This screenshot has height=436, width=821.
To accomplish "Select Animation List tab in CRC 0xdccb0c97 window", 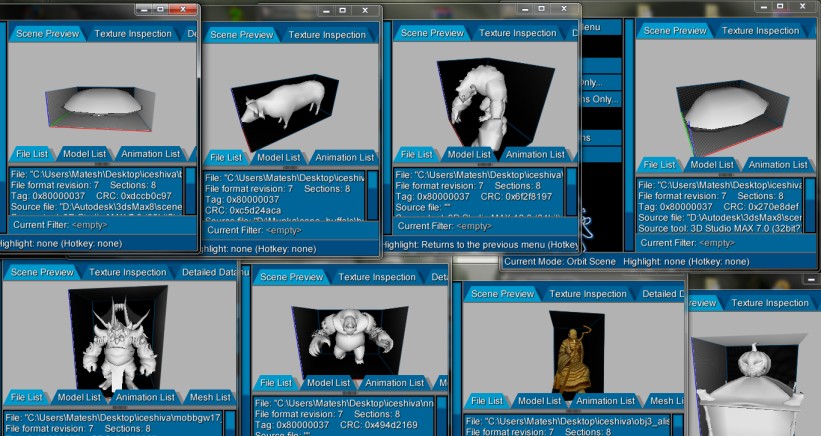I will pos(150,154).
